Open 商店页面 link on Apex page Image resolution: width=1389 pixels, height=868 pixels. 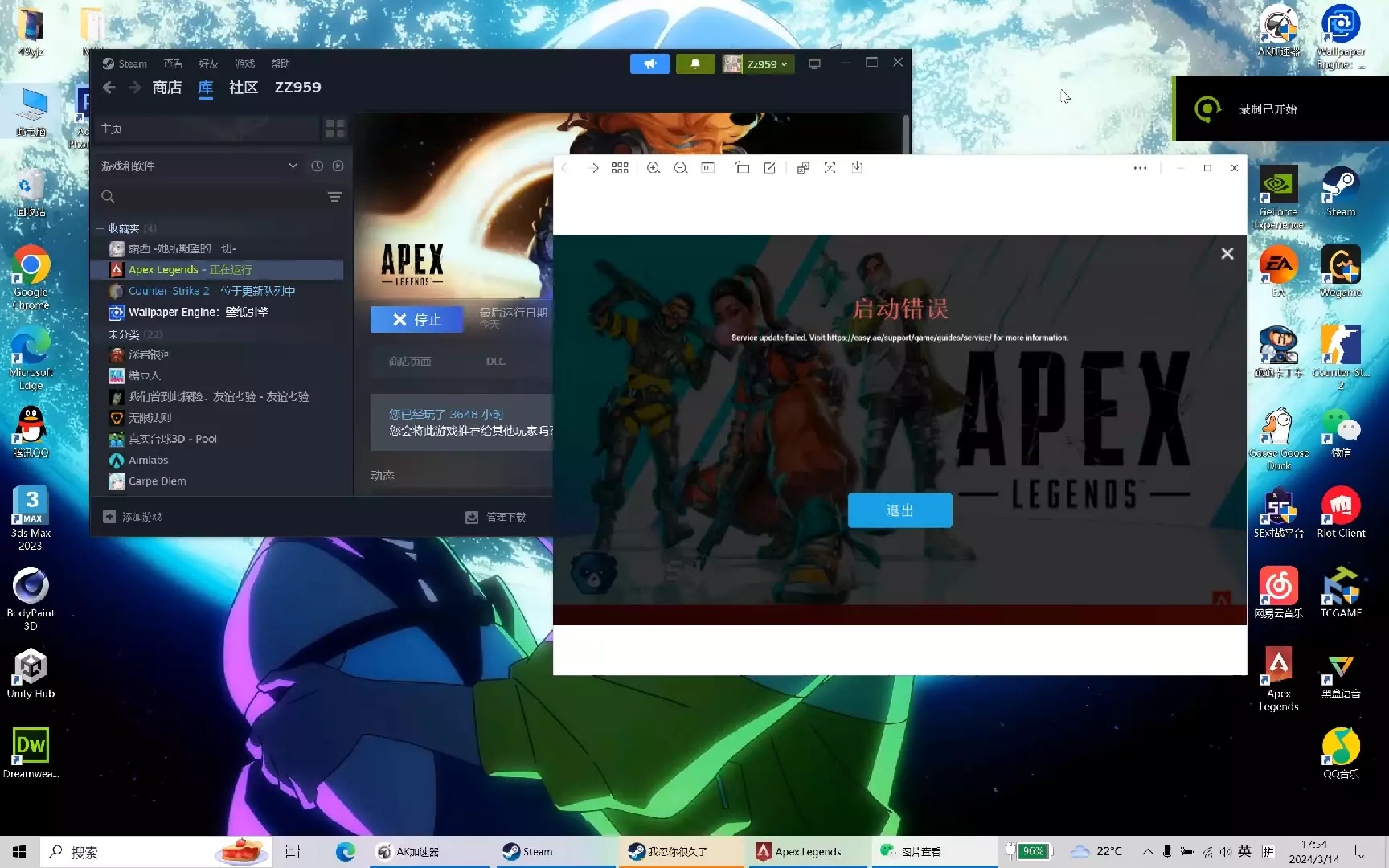pyautogui.click(x=410, y=362)
